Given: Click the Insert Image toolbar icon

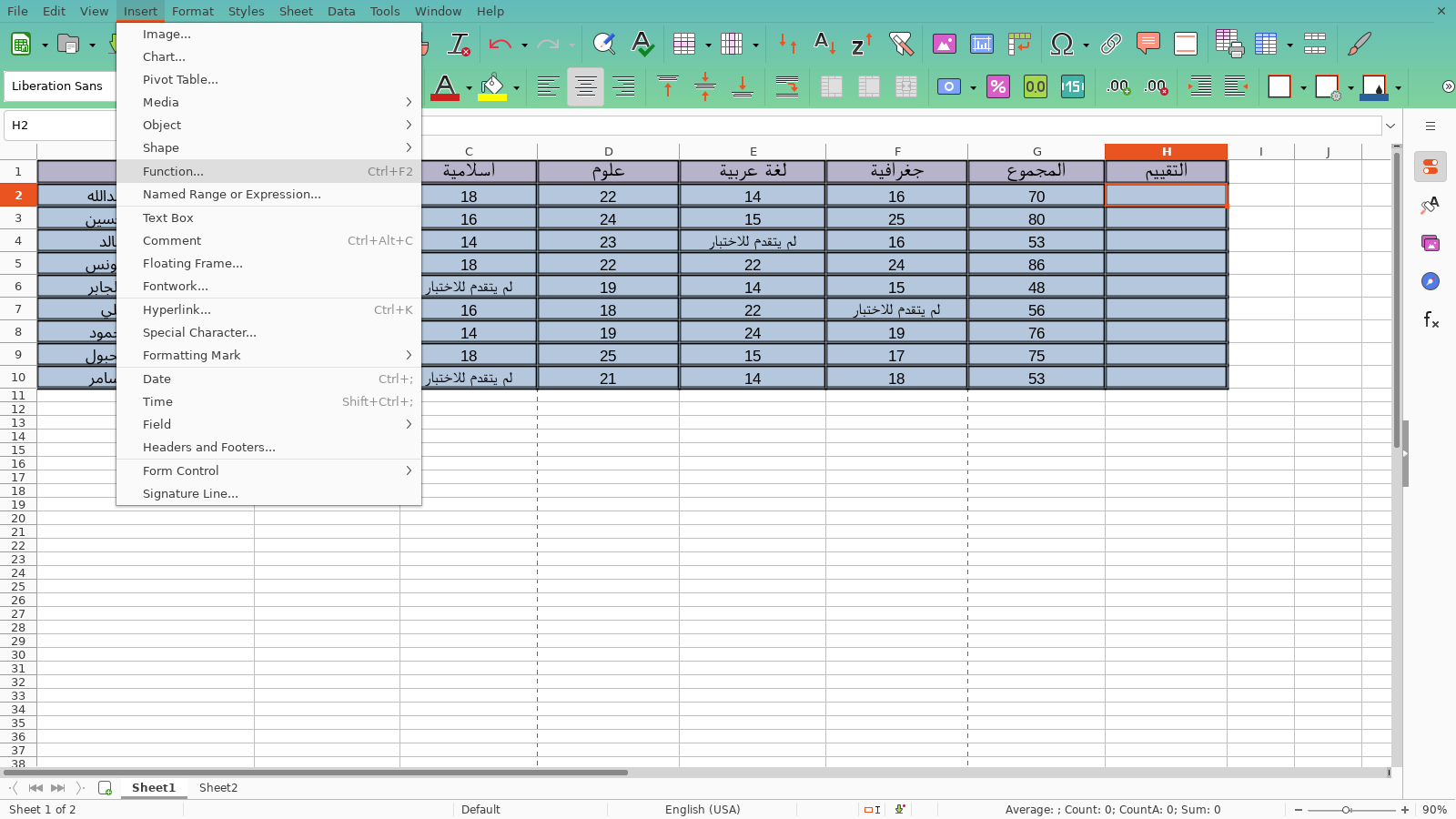Looking at the screenshot, I should click(x=945, y=44).
